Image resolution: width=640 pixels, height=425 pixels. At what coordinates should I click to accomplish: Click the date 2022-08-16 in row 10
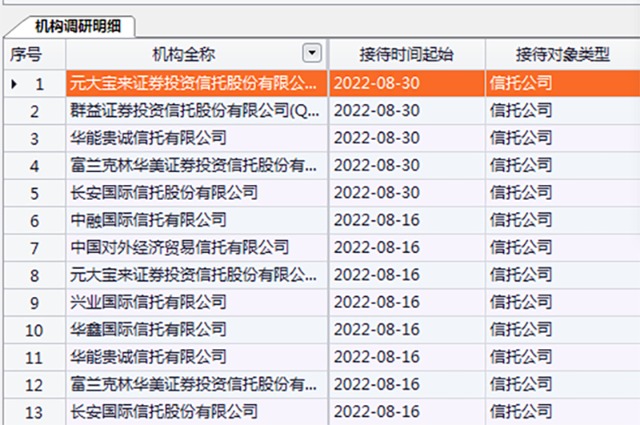click(377, 329)
